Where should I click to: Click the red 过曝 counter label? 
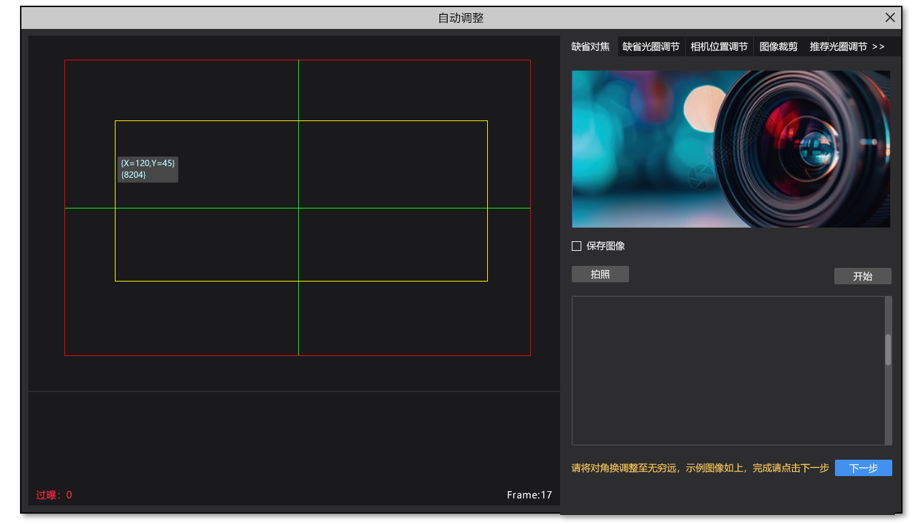click(x=54, y=495)
